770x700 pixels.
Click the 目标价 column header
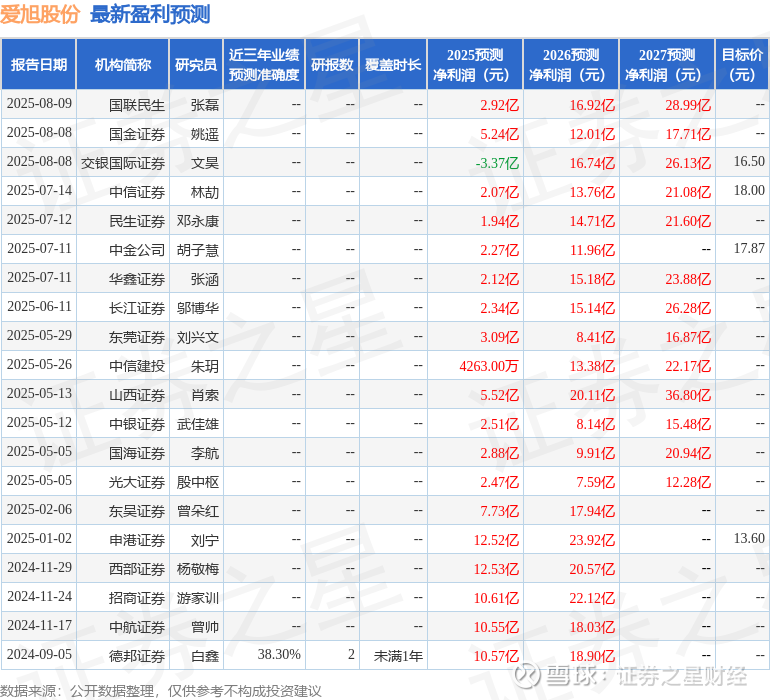coord(742,64)
